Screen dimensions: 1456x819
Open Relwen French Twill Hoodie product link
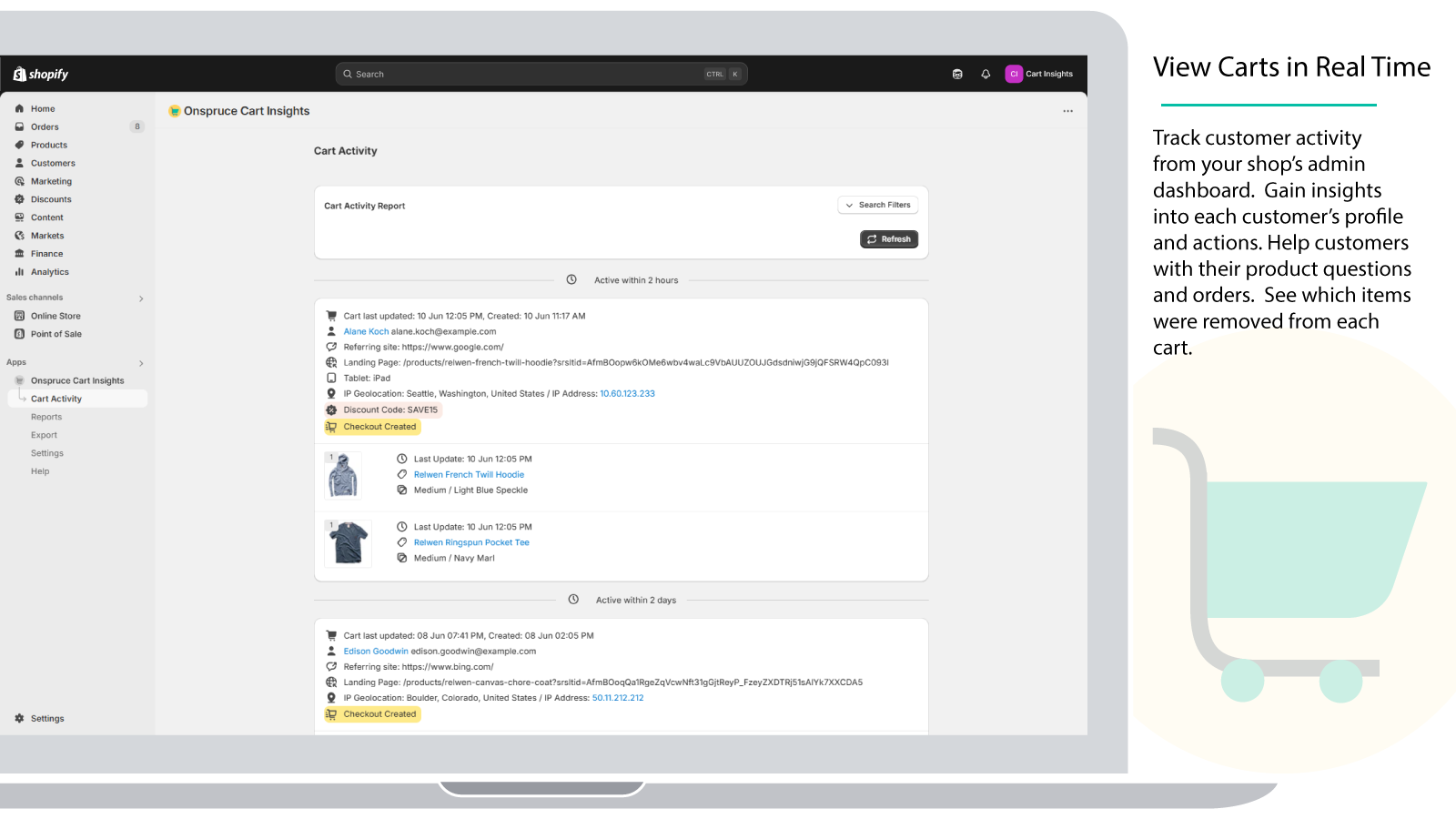pos(469,475)
